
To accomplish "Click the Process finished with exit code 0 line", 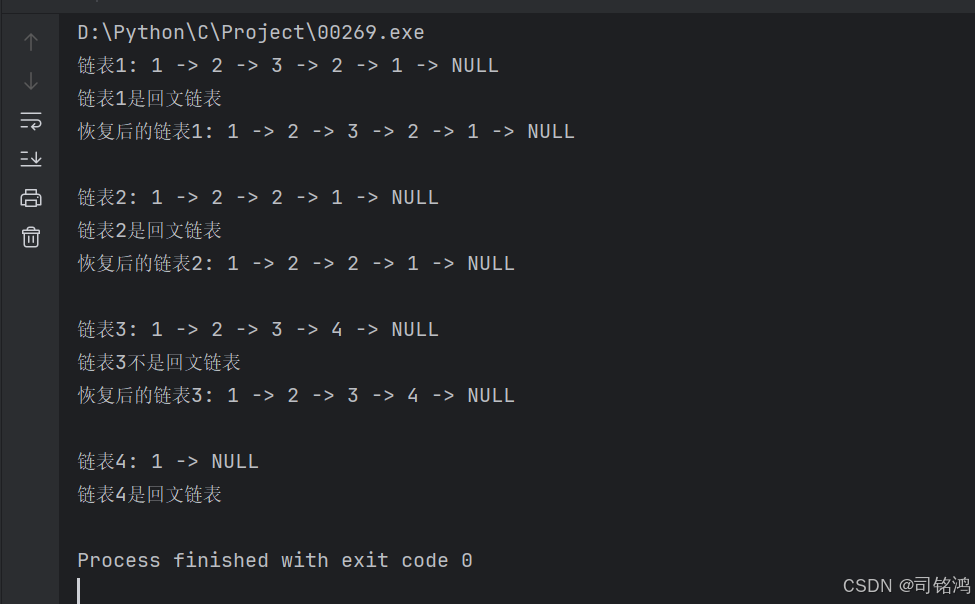I will pos(275,560).
